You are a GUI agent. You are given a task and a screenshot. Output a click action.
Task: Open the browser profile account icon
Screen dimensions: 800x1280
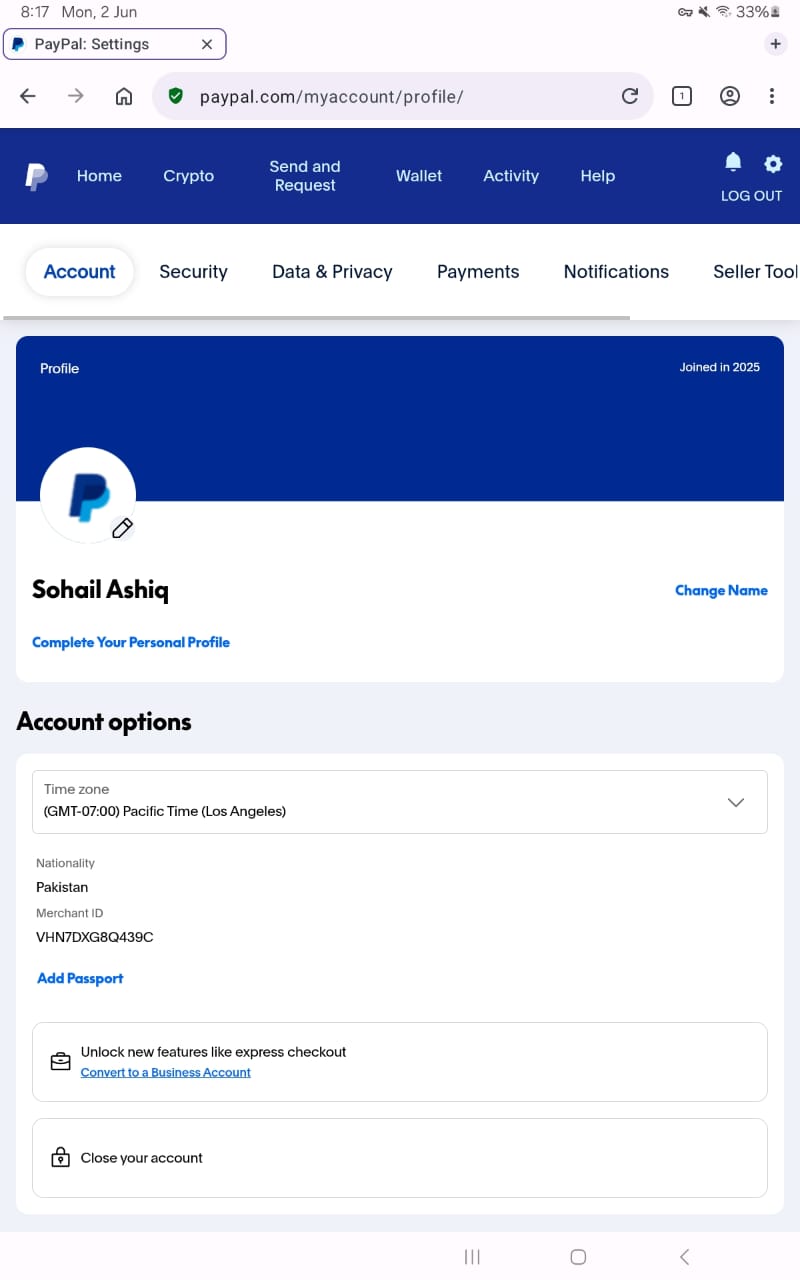(x=730, y=96)
